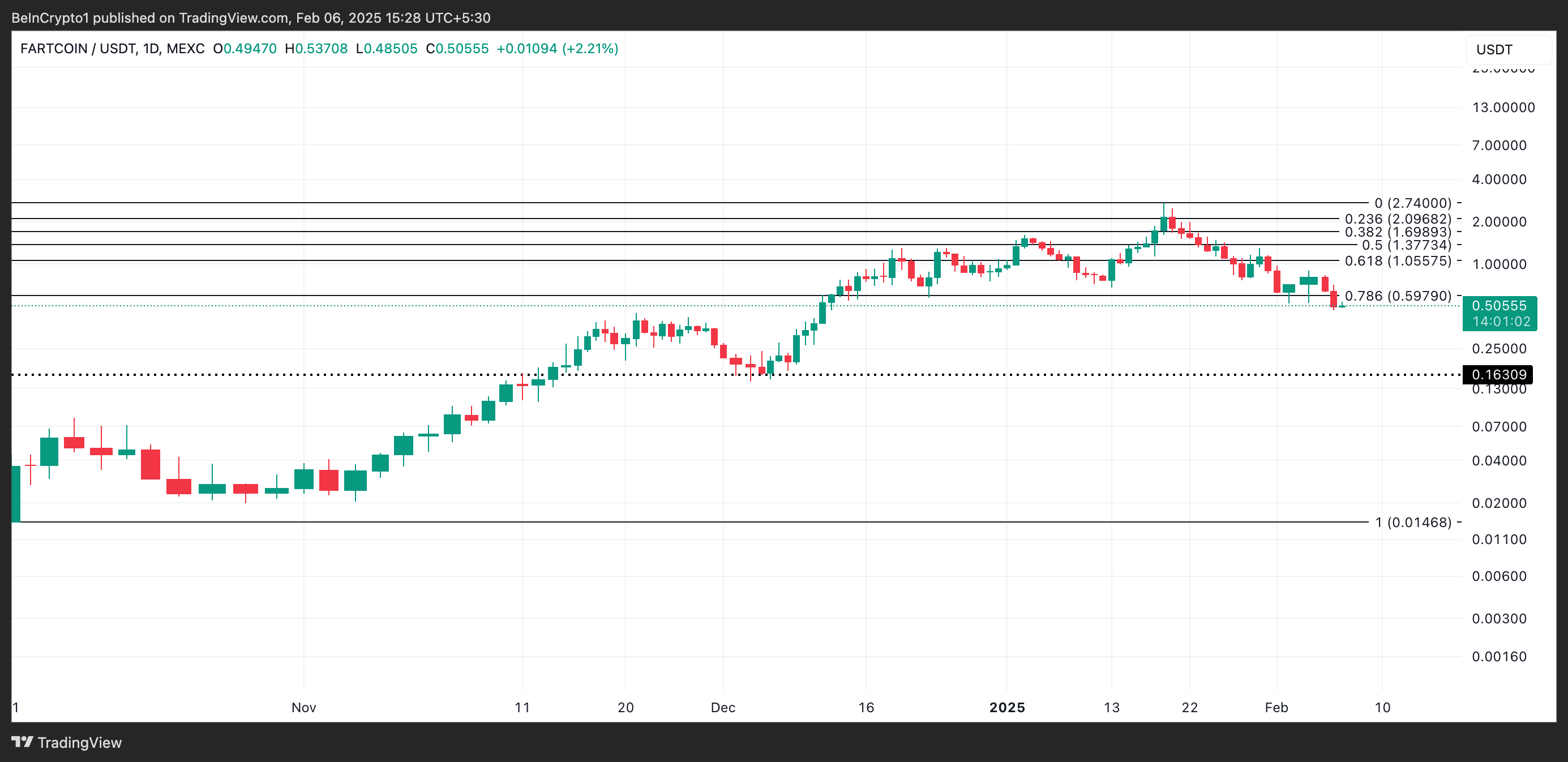Click the TradingView brand text link

pos(79,743)
